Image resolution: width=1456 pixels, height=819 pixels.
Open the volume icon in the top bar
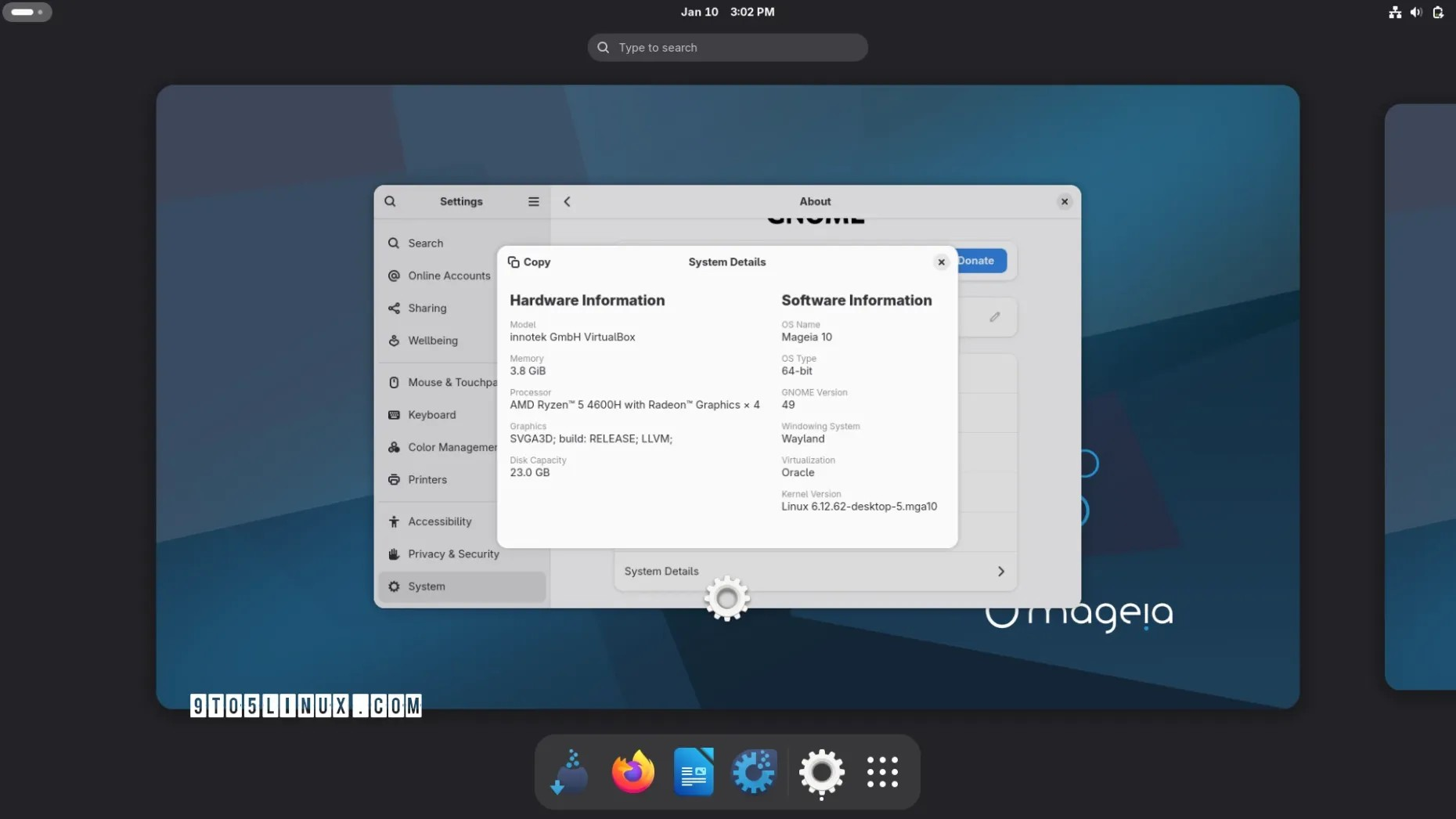pos(1416,12)
